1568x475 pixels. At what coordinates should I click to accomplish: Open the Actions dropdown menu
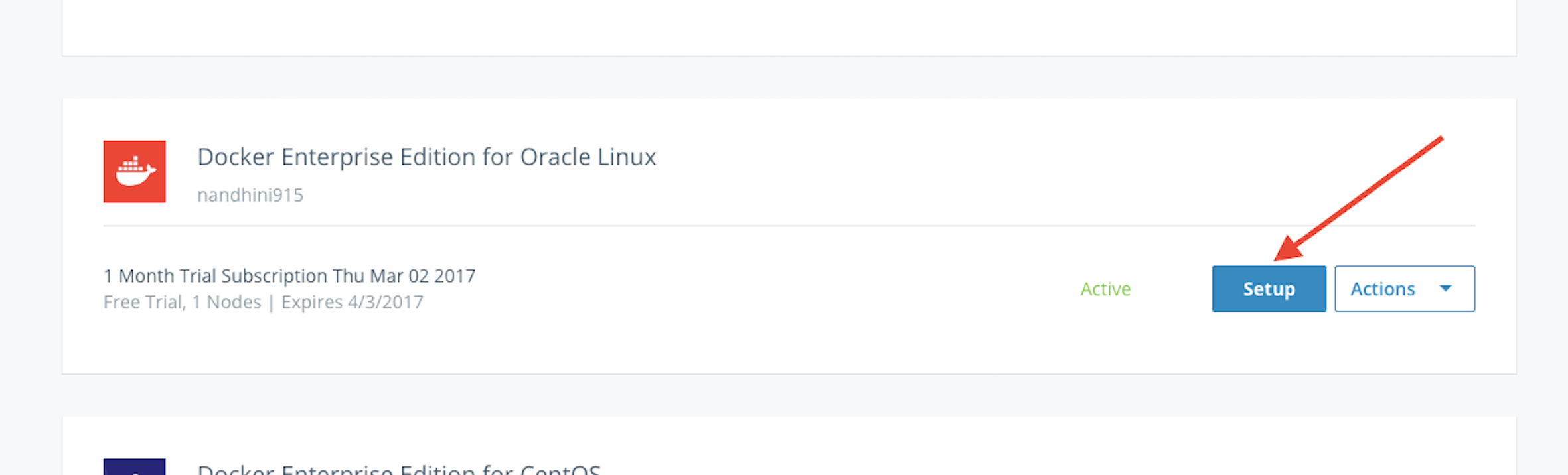1404,289
